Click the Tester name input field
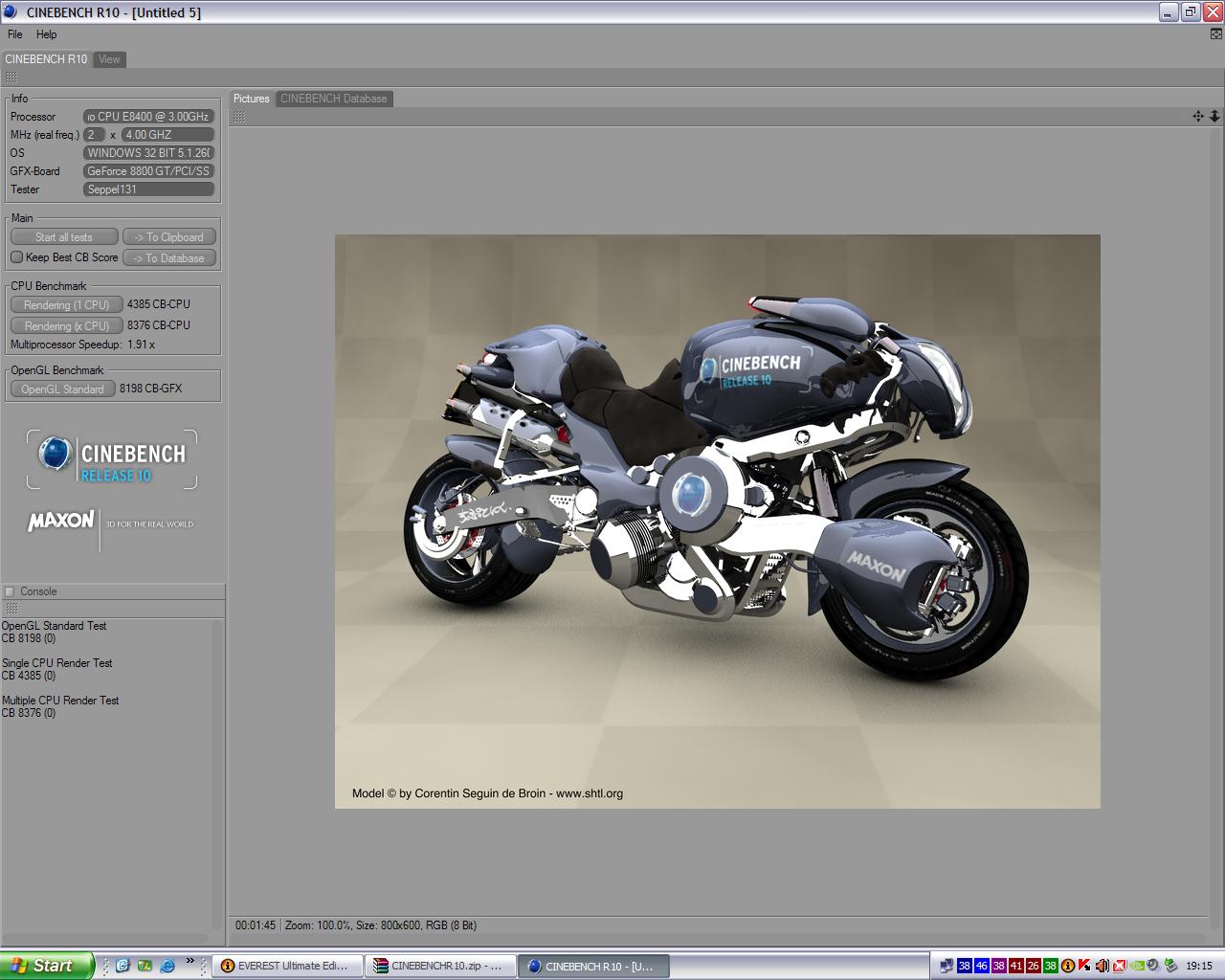This screenshot has height=980, width=1225. pos(148,189)
